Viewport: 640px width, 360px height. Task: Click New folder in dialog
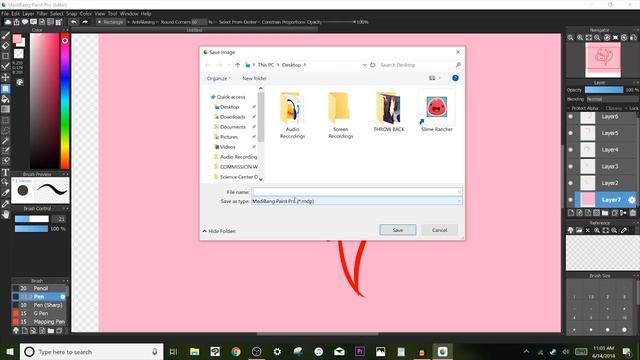pyautogui.click(x=254, y=78)
